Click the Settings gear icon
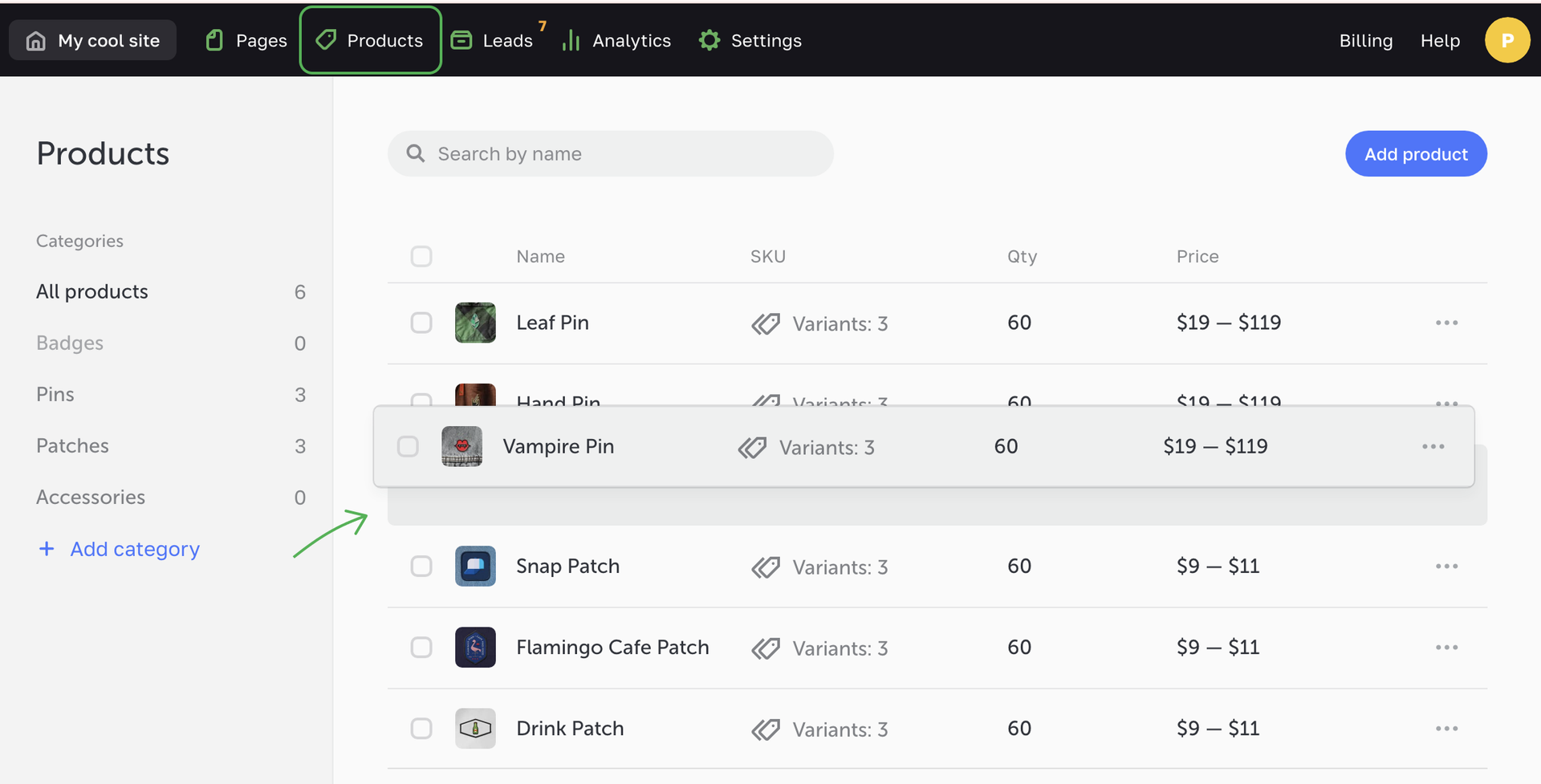 click(709, 40)
